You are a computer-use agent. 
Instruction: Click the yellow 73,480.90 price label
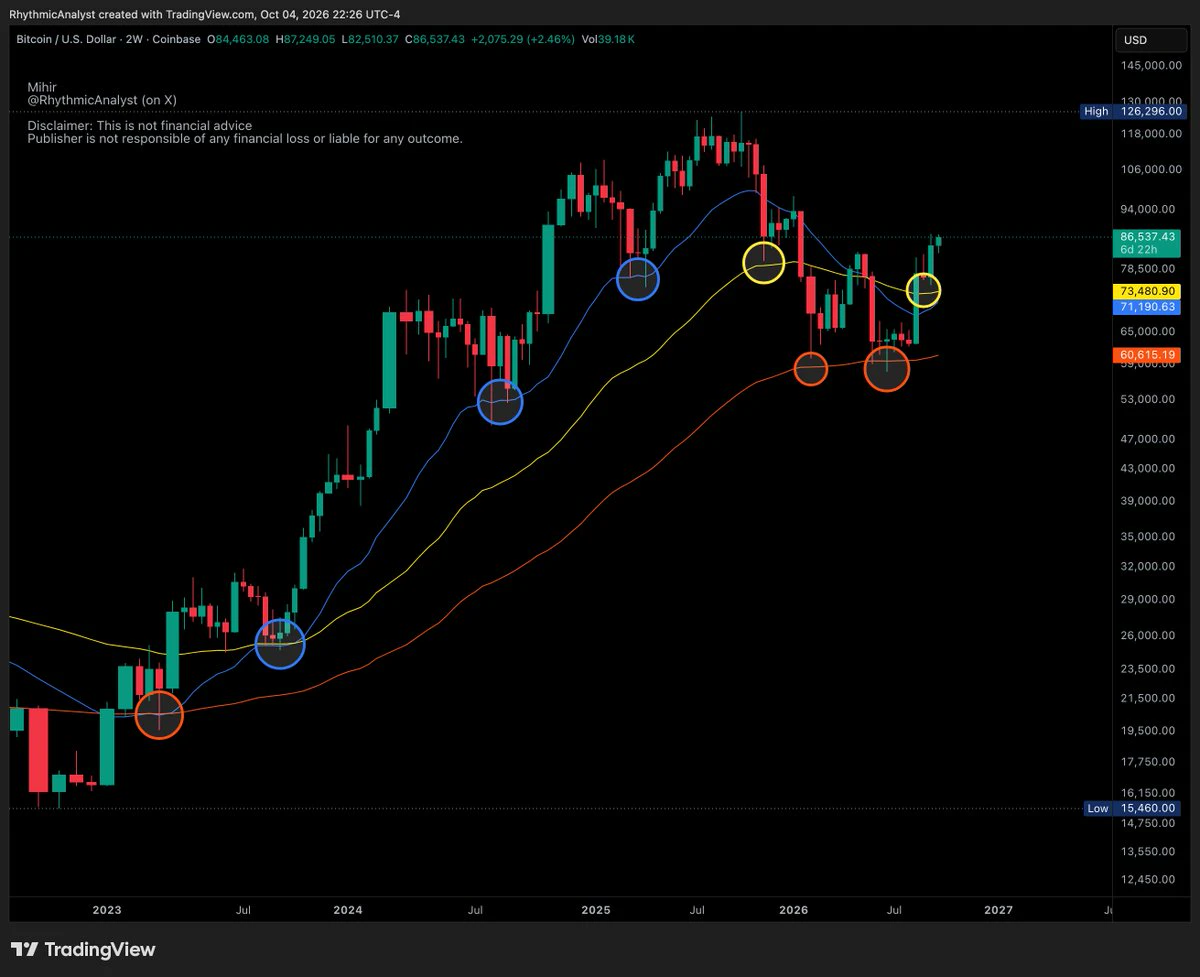[x=1146, y=290]
